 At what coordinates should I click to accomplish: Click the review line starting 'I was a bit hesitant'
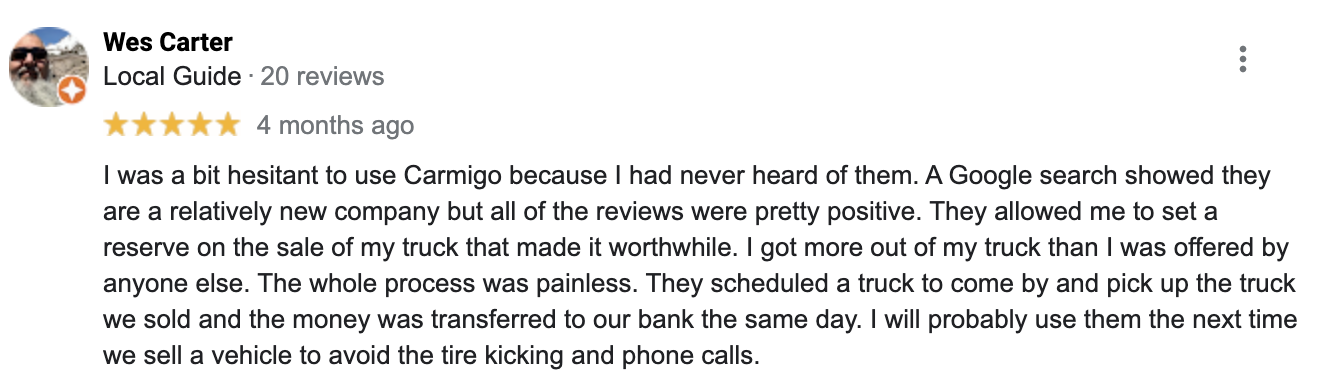coord(687,177)
